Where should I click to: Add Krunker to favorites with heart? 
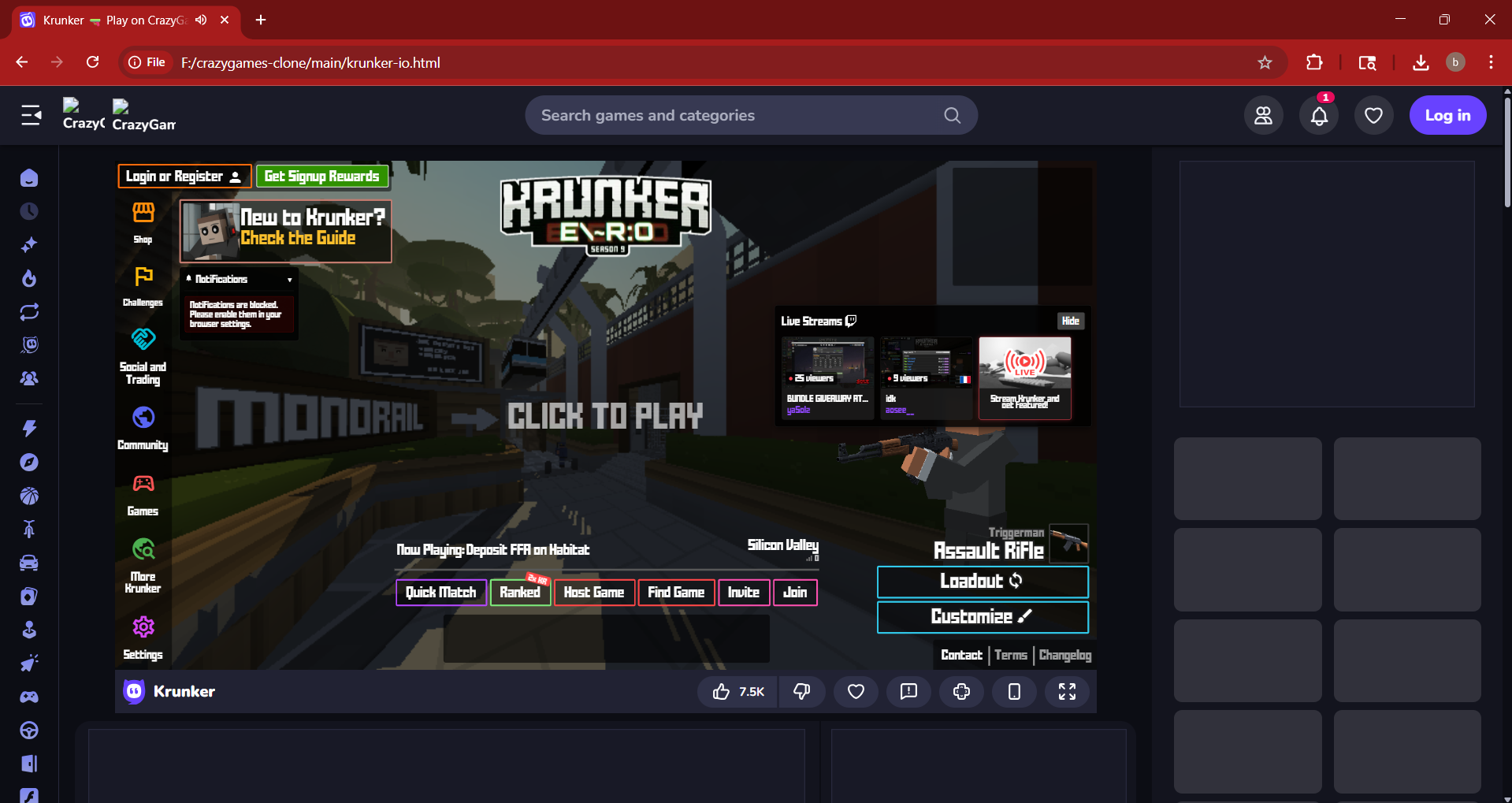(856, 692)
